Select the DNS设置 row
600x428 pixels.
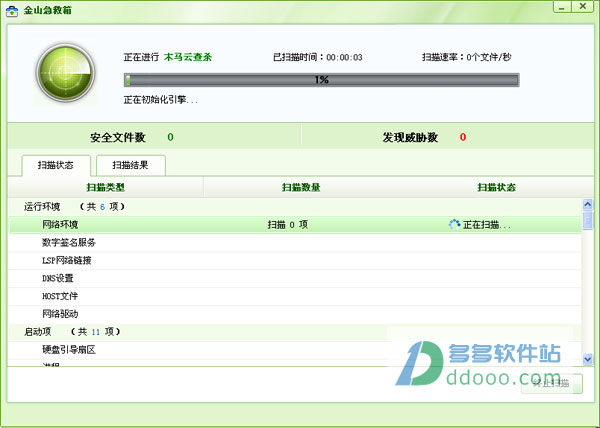[295, 278]
